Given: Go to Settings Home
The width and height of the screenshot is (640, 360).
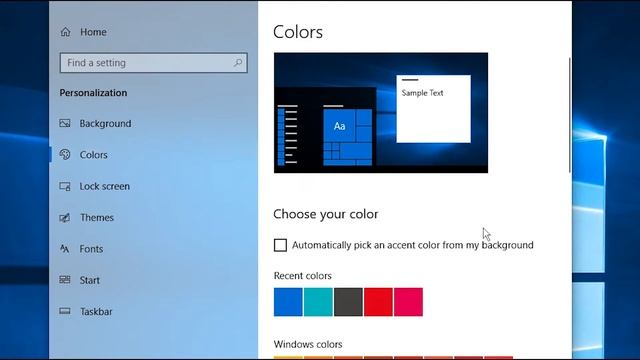Looking at the screenshot, I should click(93, 32).
